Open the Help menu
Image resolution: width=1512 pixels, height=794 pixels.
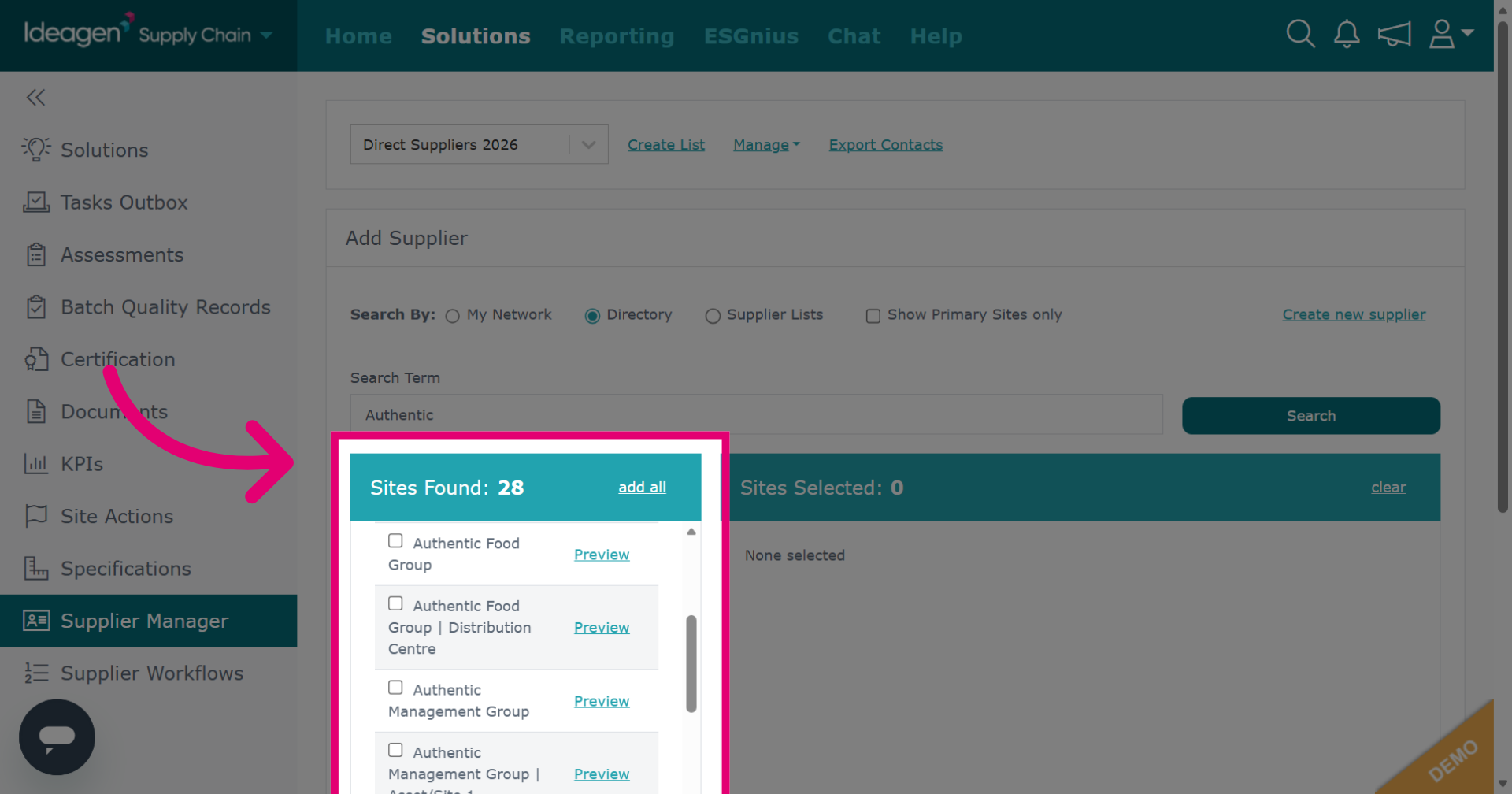click(936, 36)
